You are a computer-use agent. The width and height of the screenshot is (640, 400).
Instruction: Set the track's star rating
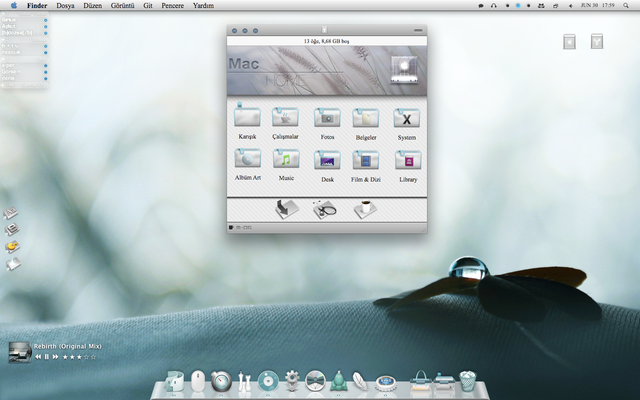point(80,356)
